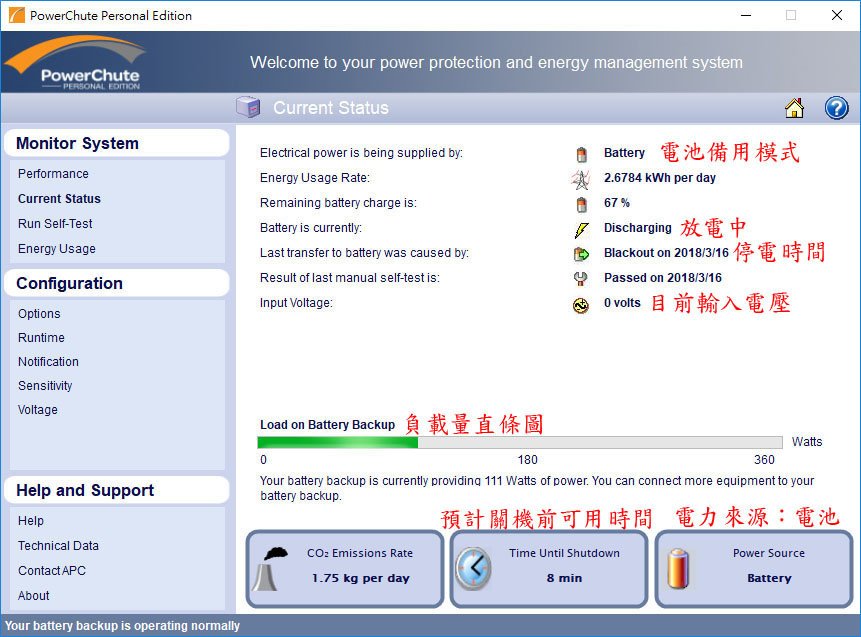Image resolution: width=861 pixels, height=637 pixels.
Task: Open the Runtime configuration page
Action: click(x=41, y=338)
